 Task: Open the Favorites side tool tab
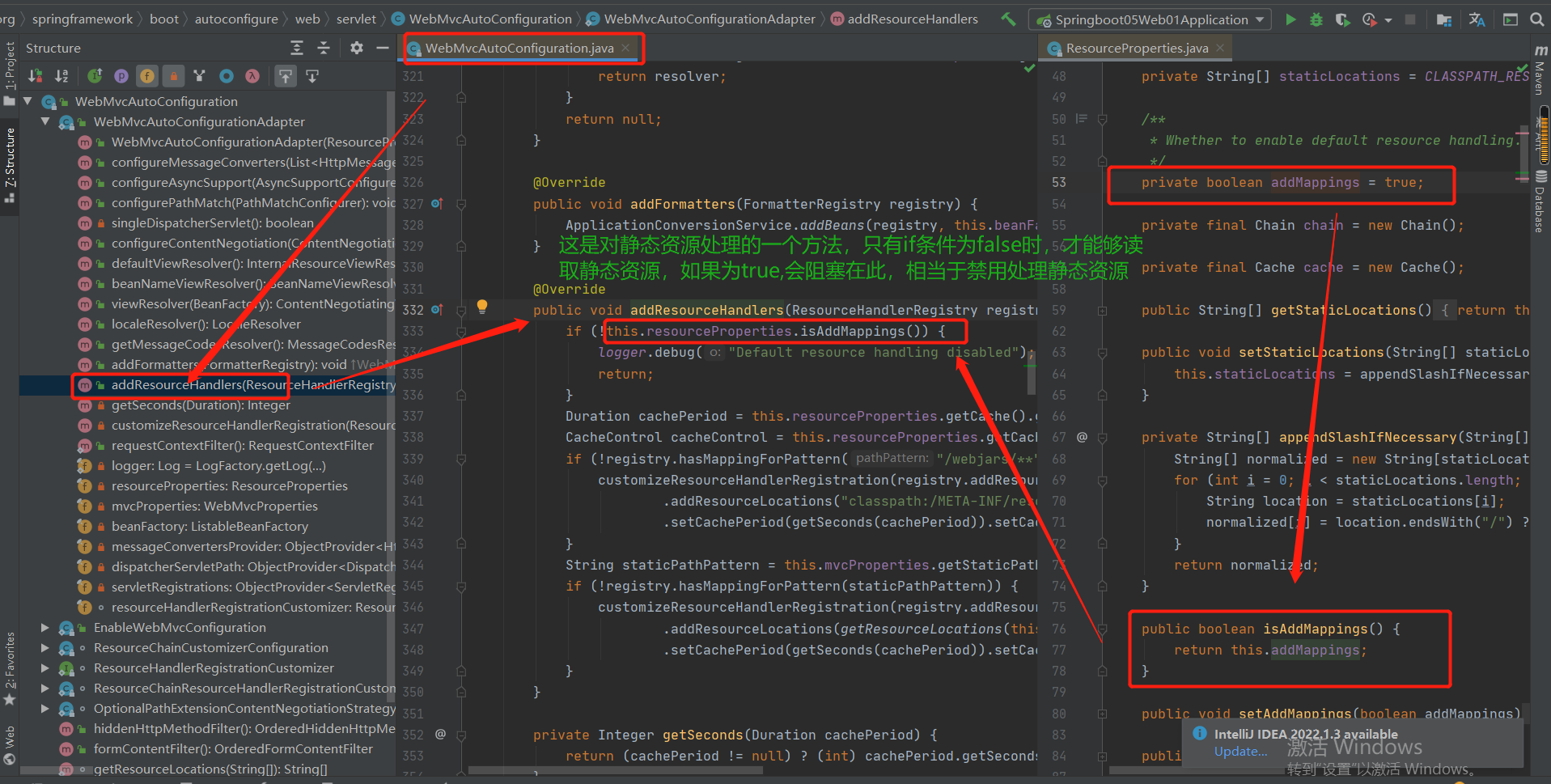pyautogui.click(x=10, y=668)
